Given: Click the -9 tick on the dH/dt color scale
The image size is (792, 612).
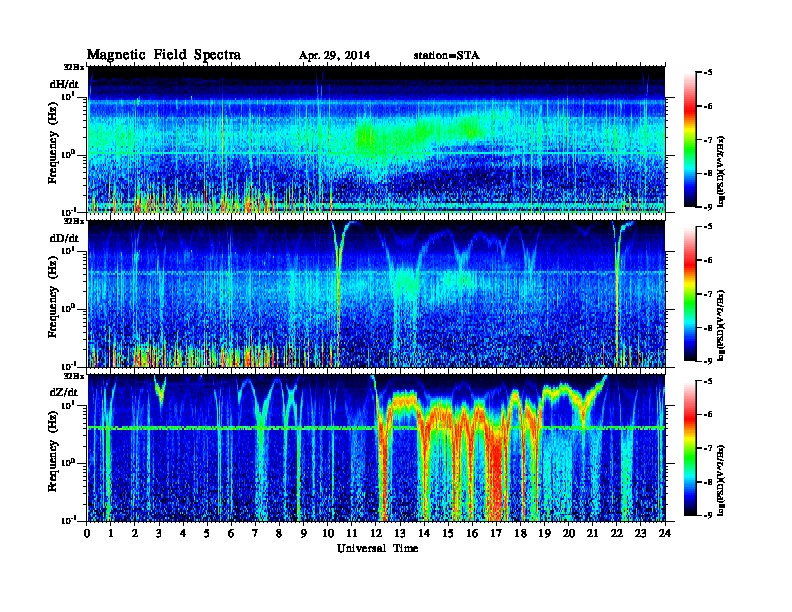Looking at the screenshot, I should (x=708, y=207).
